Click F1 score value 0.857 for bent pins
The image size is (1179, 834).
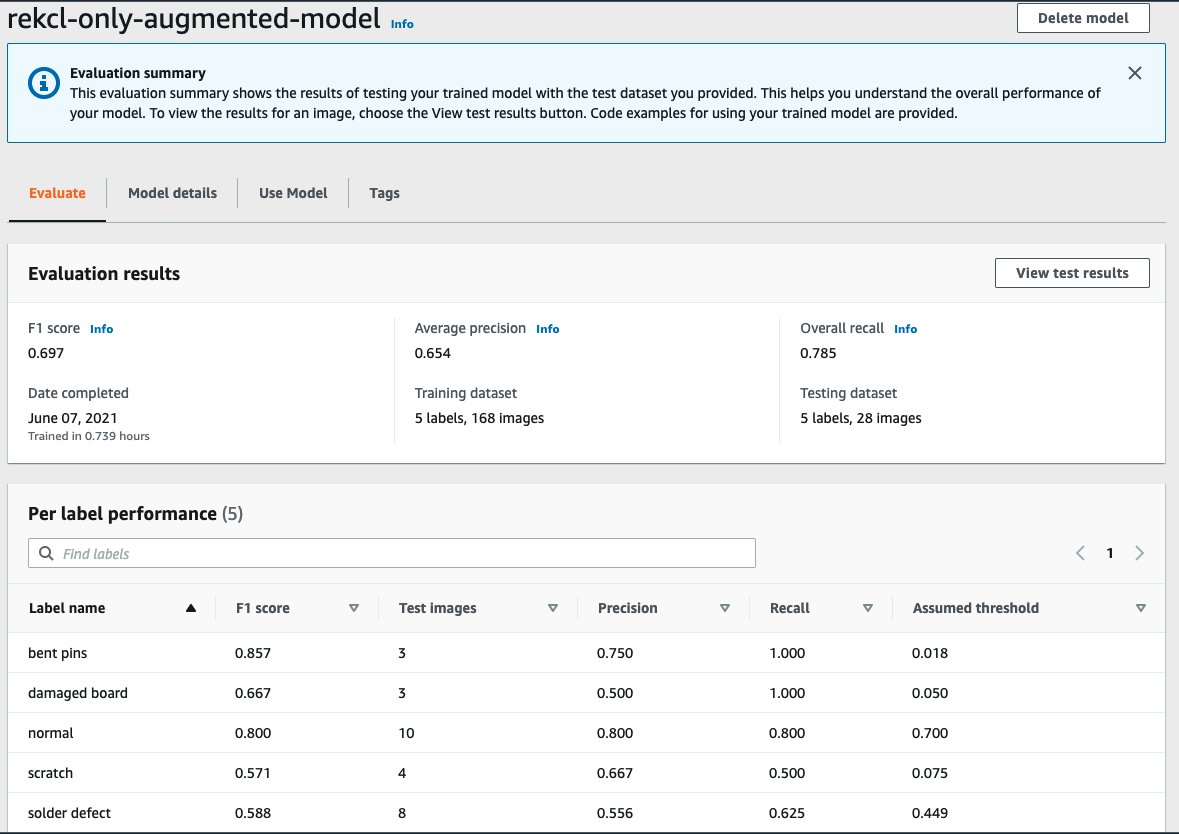click(x=253, y=653)
